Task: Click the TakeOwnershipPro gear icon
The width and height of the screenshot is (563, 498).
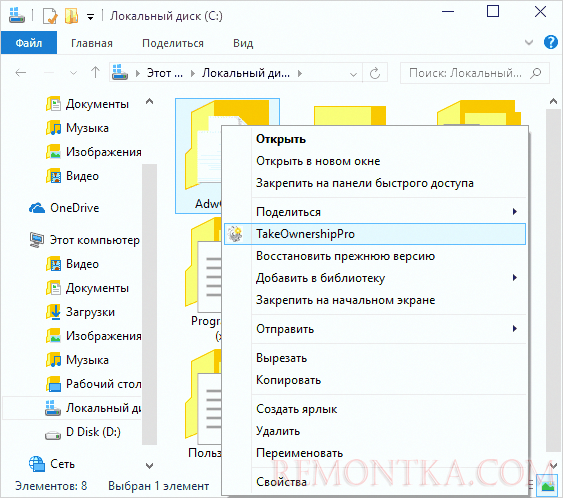Action: pyautogui.click(x=236, y=234)
